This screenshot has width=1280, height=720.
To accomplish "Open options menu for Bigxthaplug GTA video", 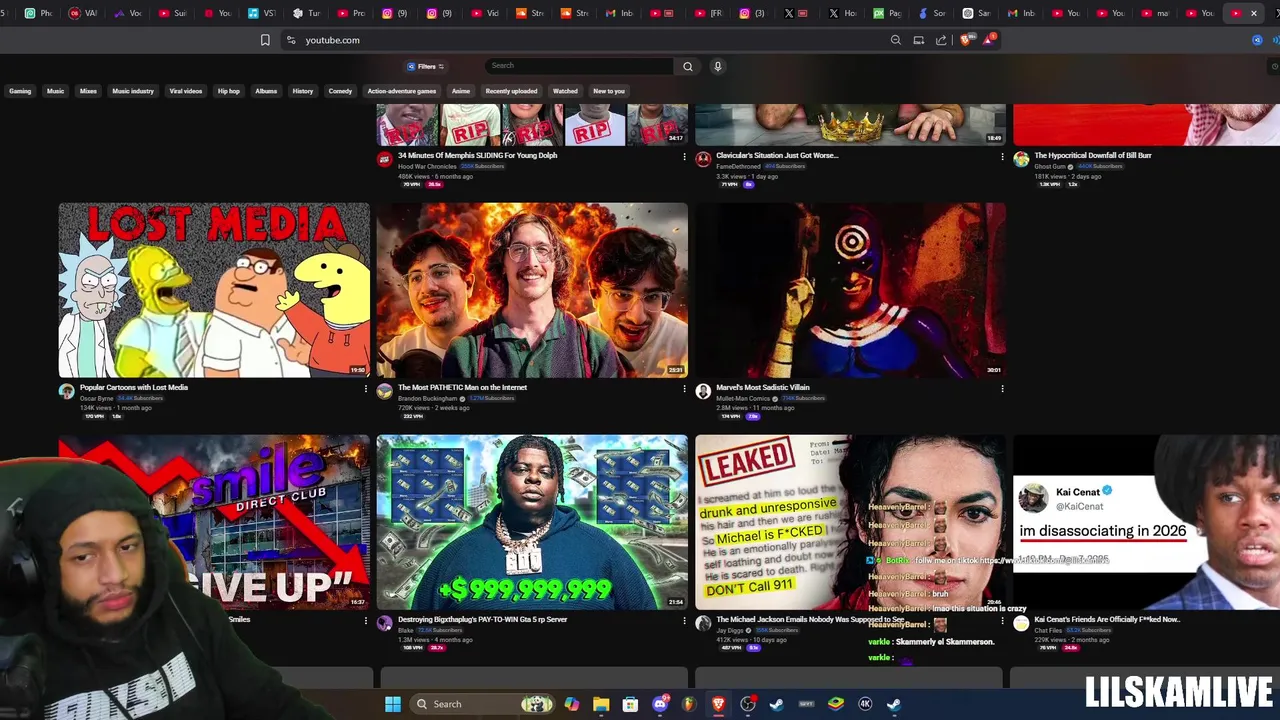I will coord(684,620).
